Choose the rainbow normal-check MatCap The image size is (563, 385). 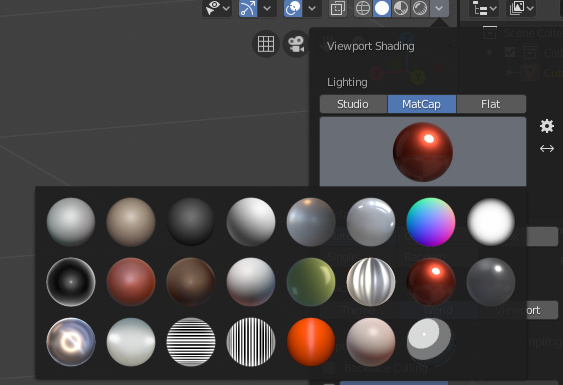[431, 222]
